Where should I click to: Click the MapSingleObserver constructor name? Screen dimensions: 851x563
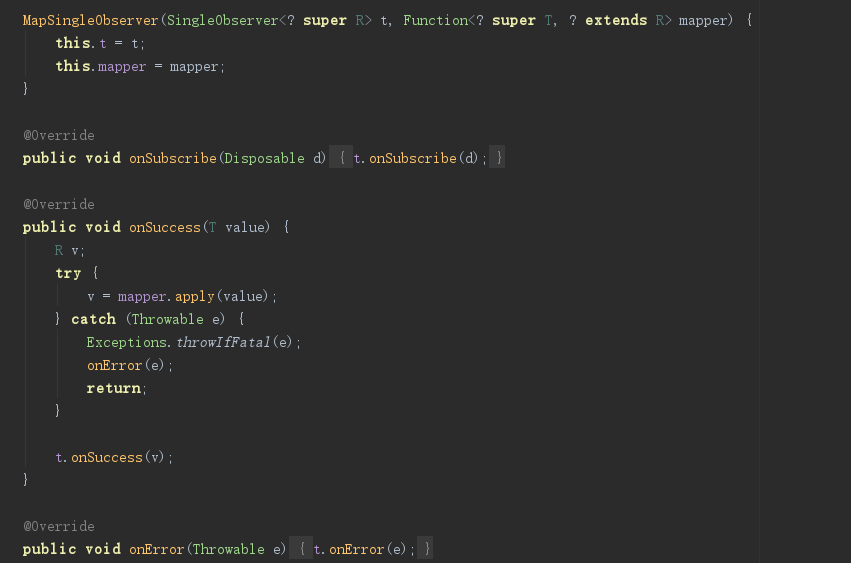[x=91, y=21]
